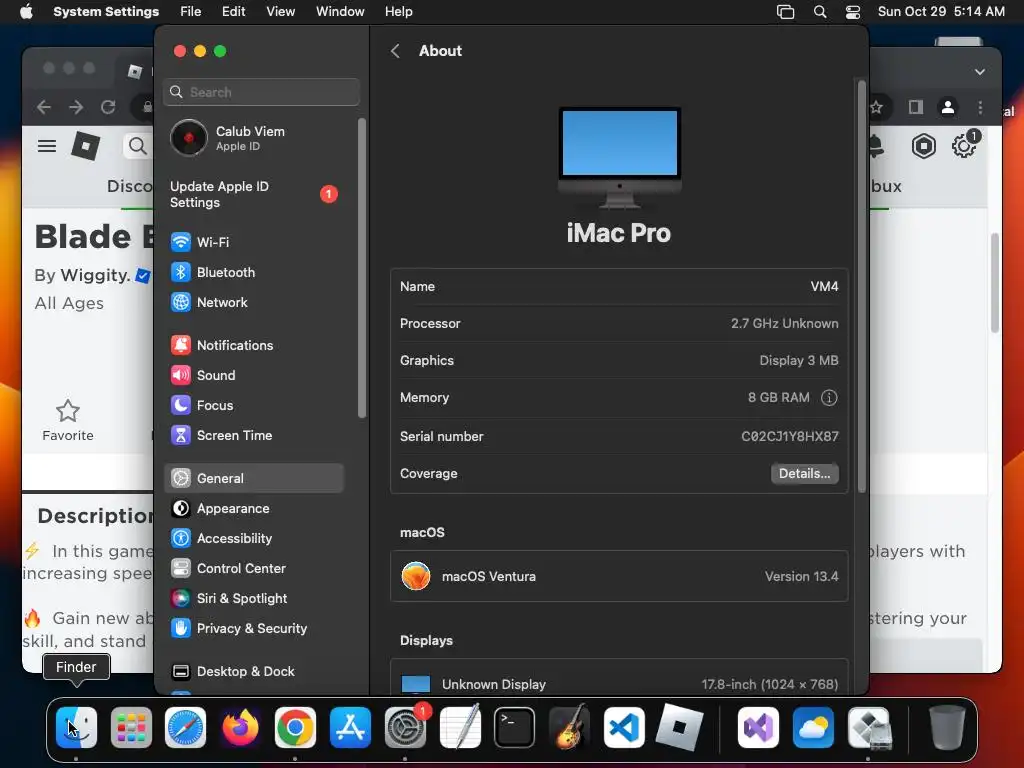1024x768 pixels.
Task: Click the About pane scrollbar
Action: click(861, 286)
